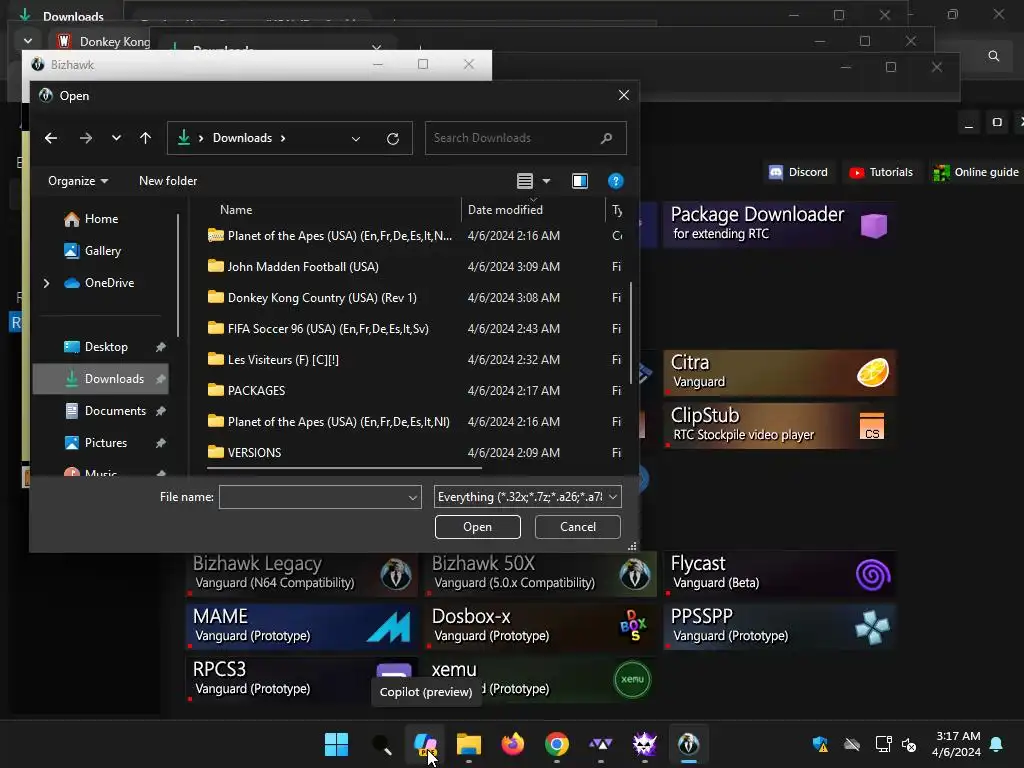Launch PPSSPP Vanguard prototype
Screen dimensions: 1024x768
click(x=779, y=627)
